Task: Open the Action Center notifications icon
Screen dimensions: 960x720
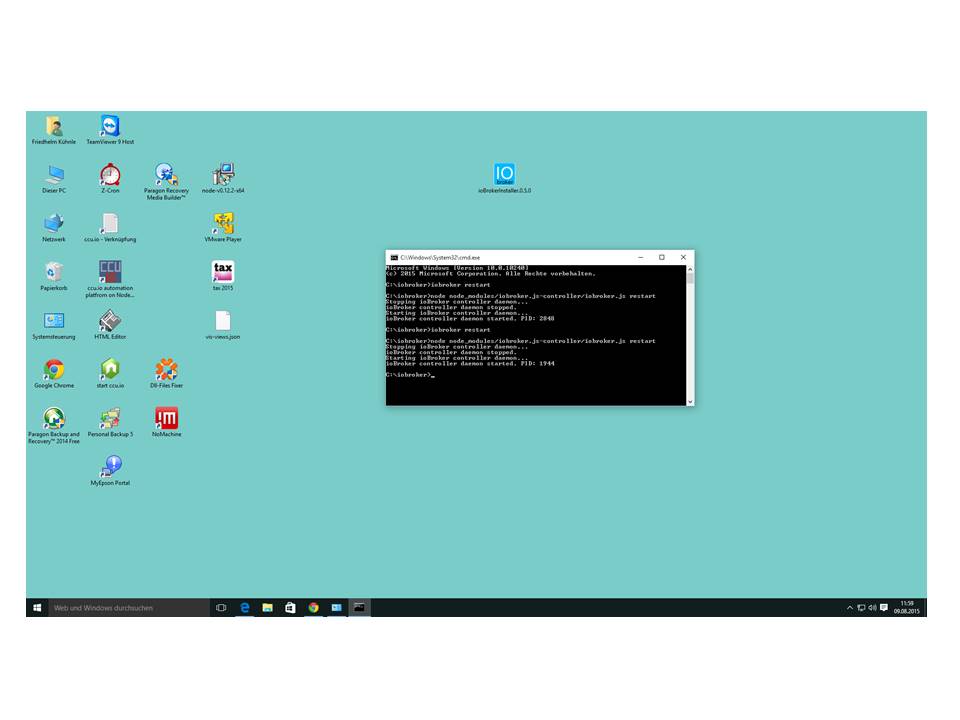Action: click(x=883, y=608)
